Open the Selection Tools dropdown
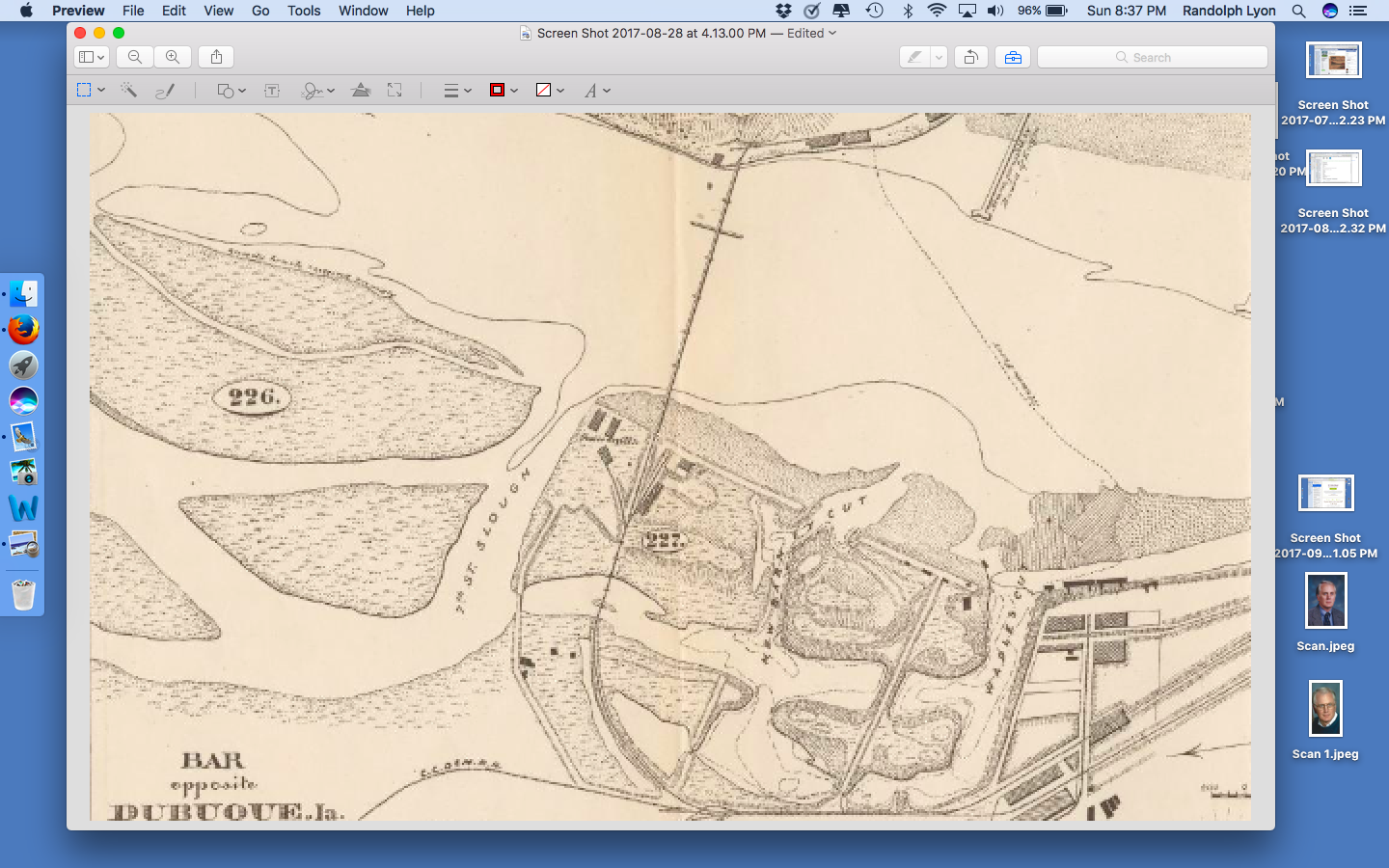The height and width of the screenshot is (868, 1389). [x=91, y=90]
